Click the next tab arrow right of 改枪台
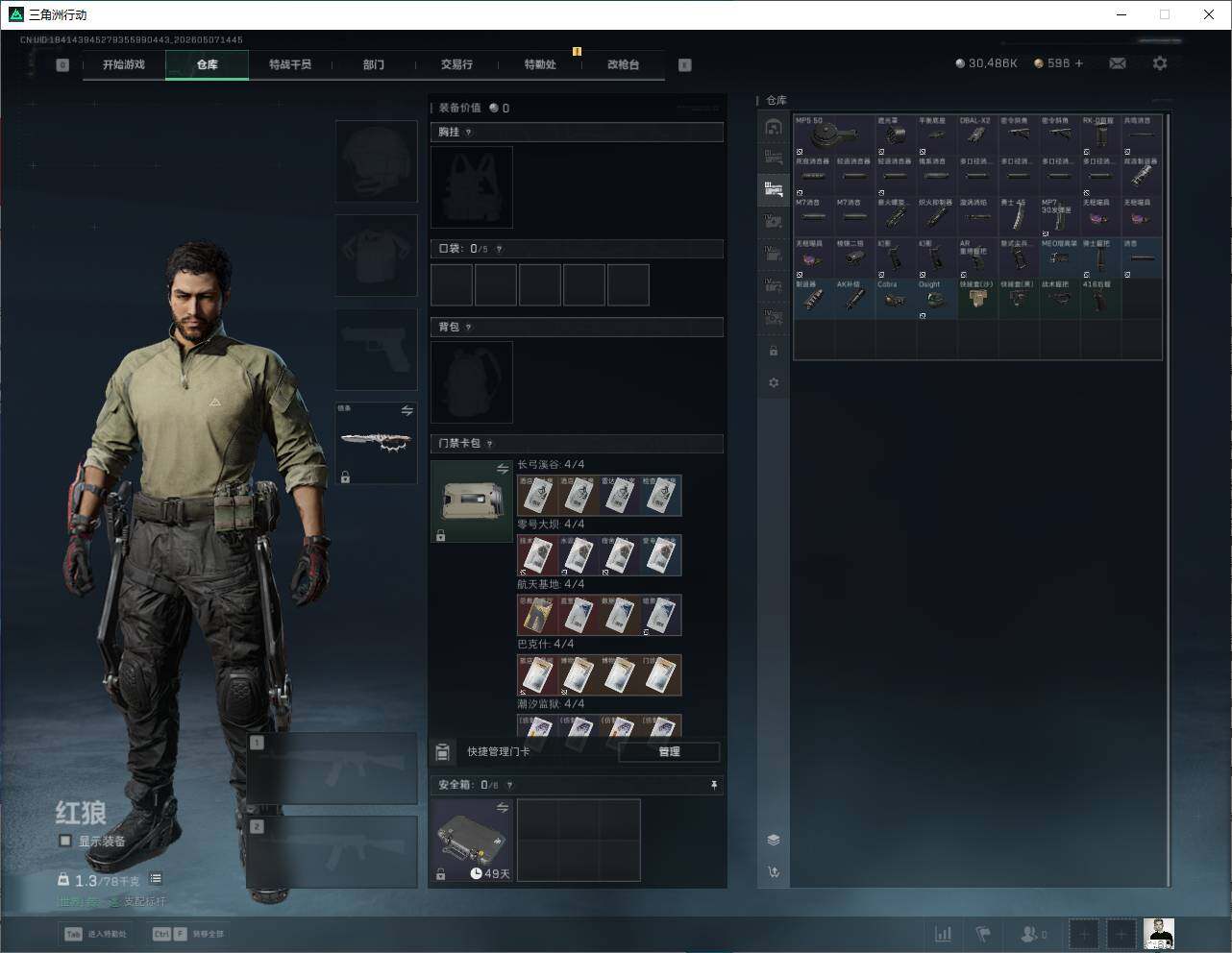Viewport: 1232px width, 953px height. (684, 65)
